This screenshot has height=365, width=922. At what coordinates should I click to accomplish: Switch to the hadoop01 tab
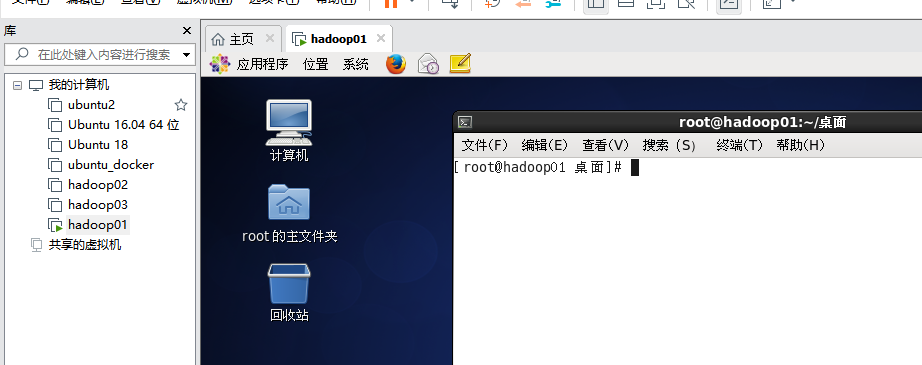[338, 39]
